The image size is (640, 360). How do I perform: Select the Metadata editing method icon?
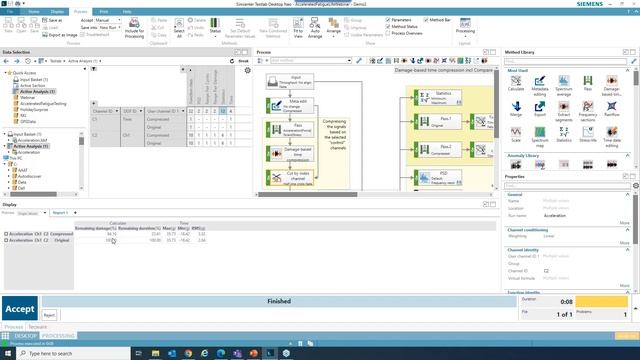[540, 85]
